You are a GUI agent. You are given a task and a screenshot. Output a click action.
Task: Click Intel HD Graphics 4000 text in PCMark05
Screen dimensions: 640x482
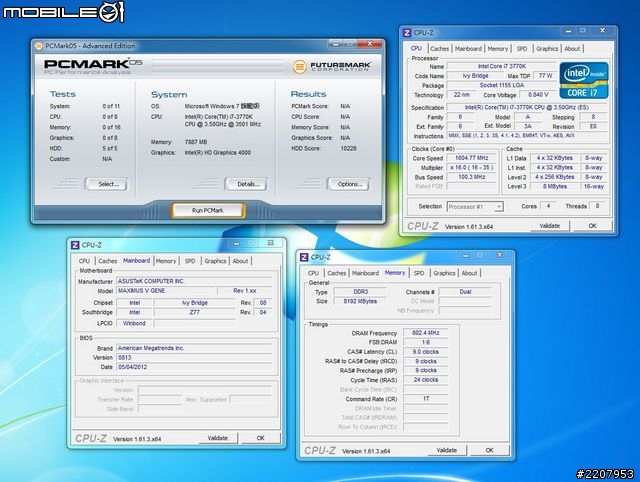[218, 153]
